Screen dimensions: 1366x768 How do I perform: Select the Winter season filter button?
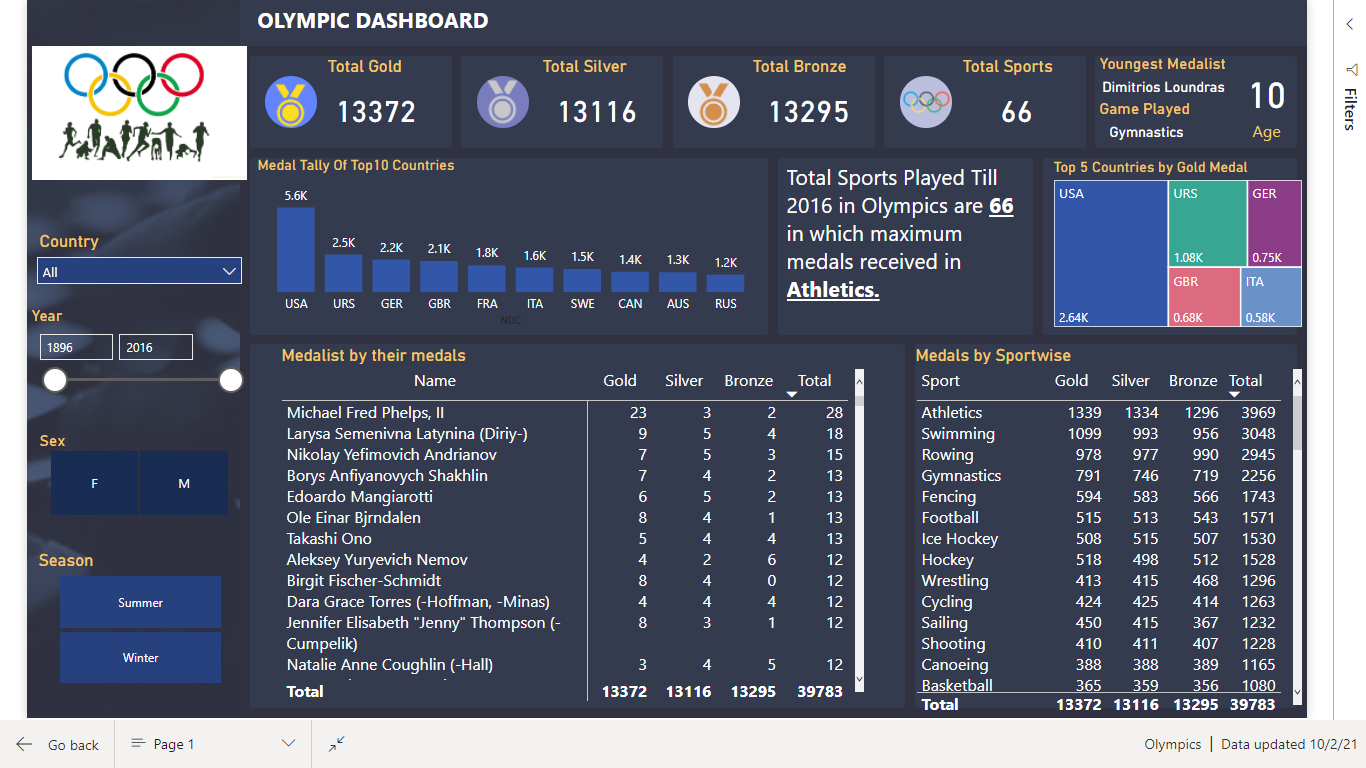[140, 657]
